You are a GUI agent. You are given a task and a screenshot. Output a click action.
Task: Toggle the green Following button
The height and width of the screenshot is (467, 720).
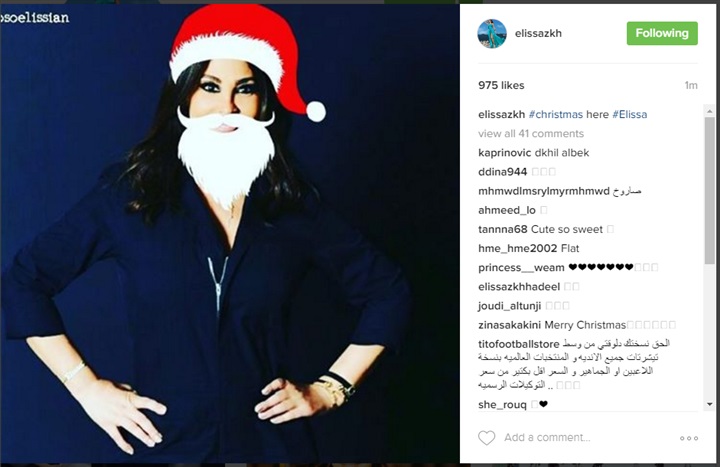point(662,33)
